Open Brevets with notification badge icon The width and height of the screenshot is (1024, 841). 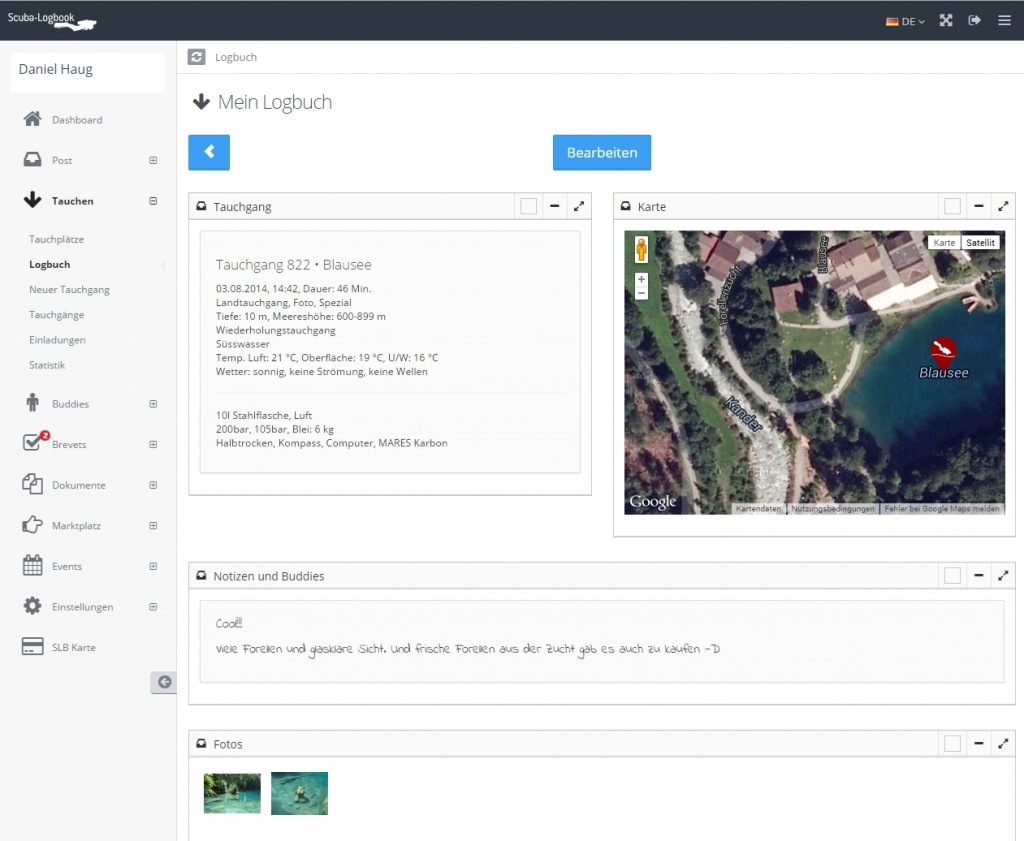[34, 443]
